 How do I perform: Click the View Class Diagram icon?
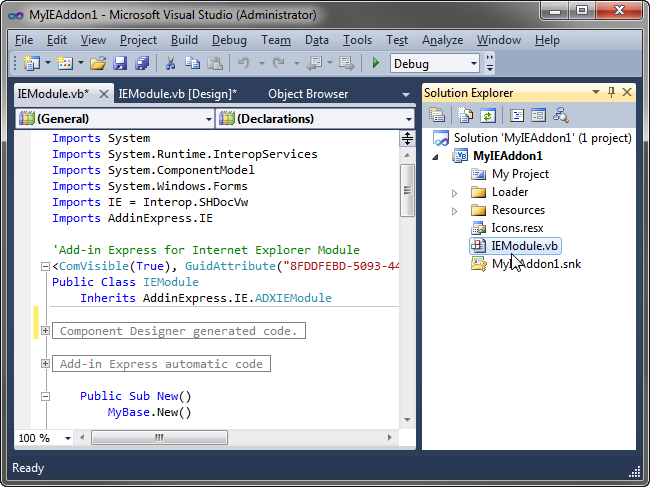(560, 115)
